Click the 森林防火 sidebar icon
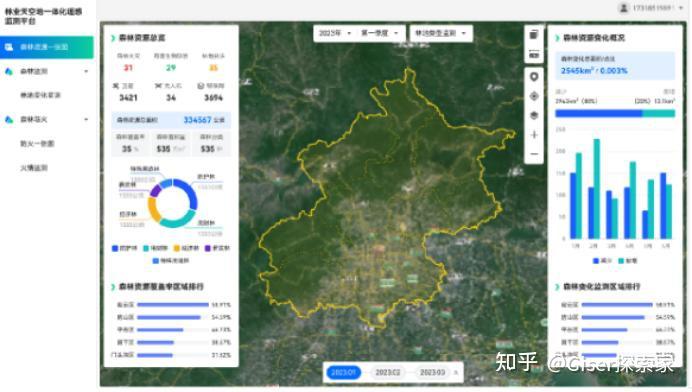The image size is (692, 392). (x=9, y=120)
